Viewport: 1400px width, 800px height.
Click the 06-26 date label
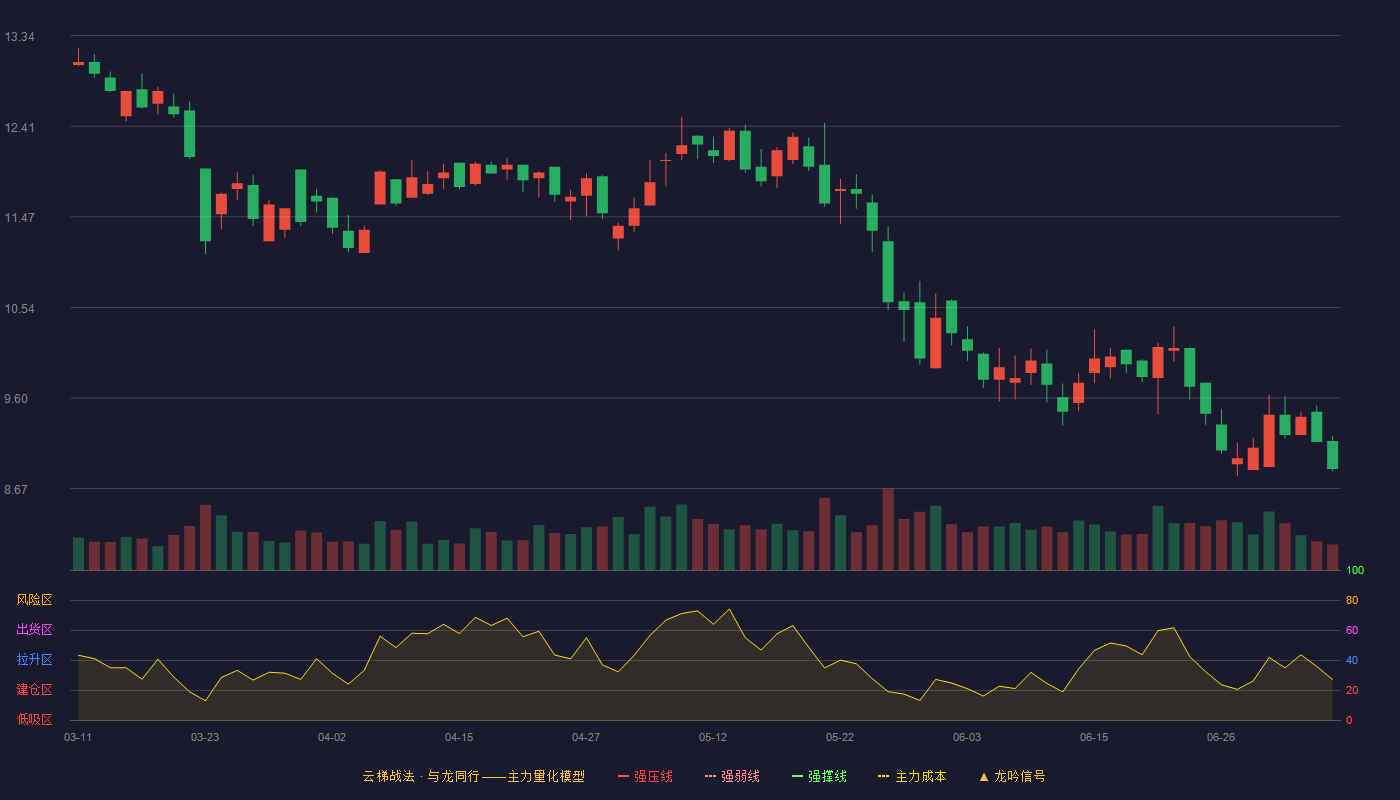point(1221,737)
